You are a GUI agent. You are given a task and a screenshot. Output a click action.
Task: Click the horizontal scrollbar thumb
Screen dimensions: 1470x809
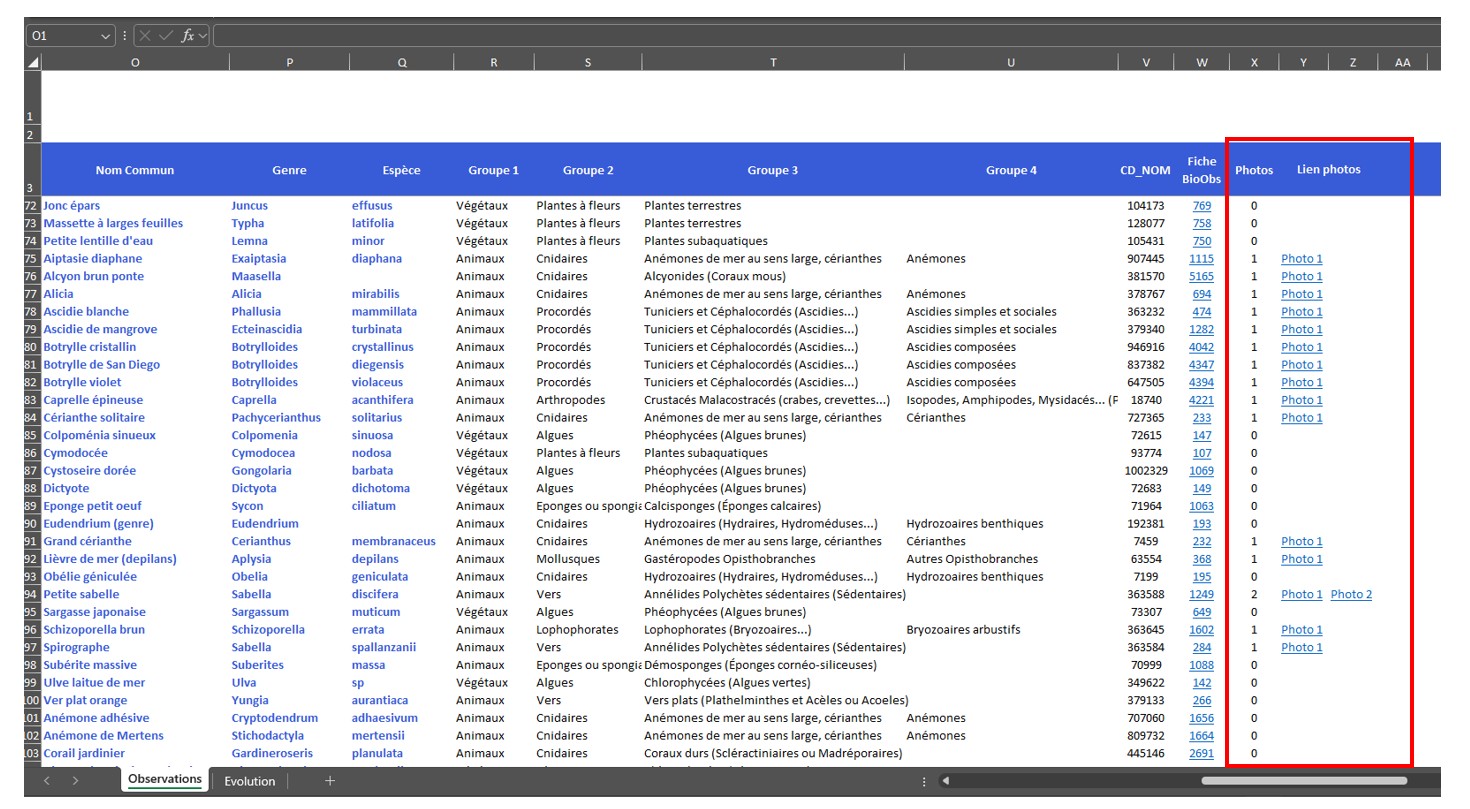coord(1303,781)
